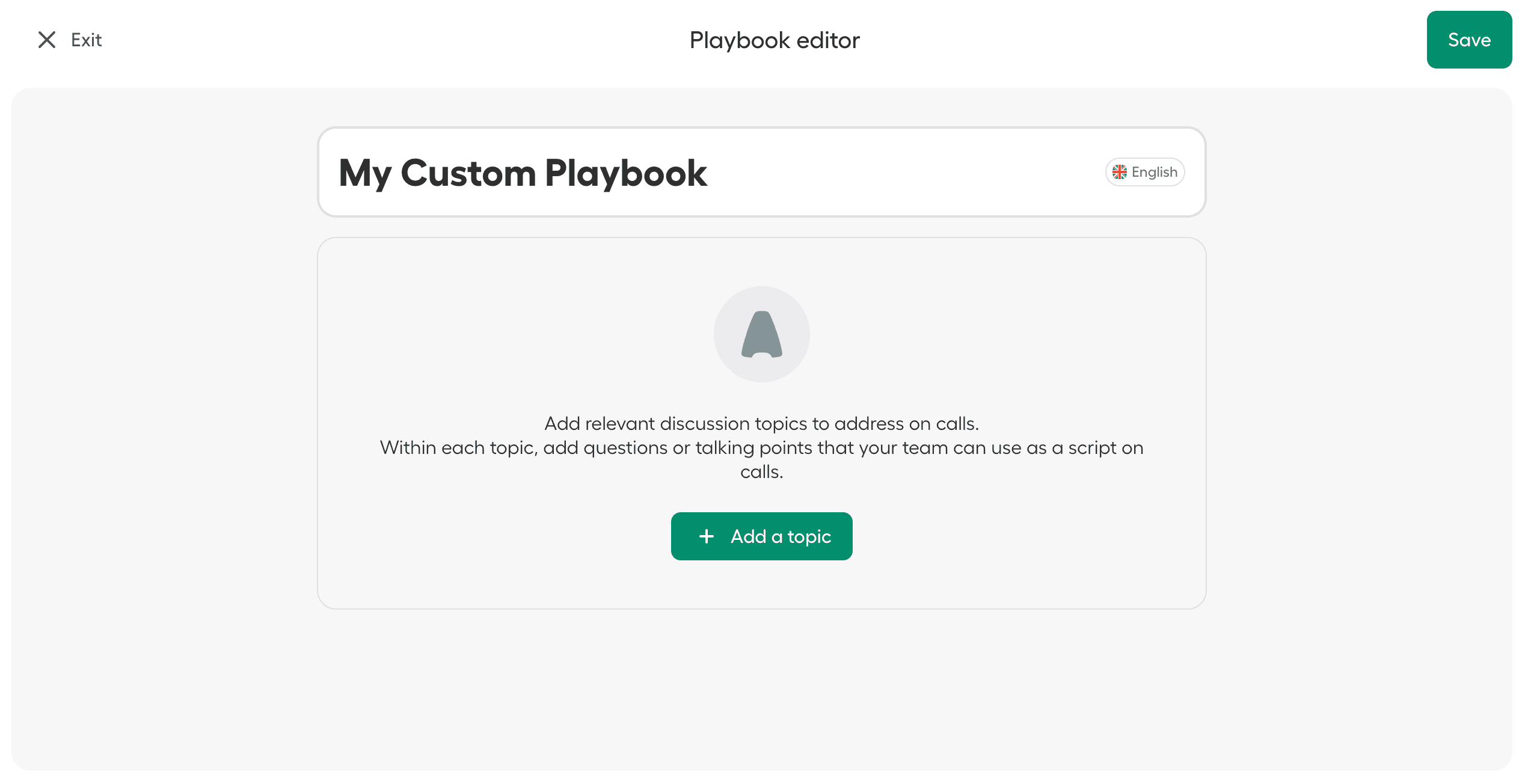
Task: Click the My Custom Playbook title field
Action: coord(523,173)
